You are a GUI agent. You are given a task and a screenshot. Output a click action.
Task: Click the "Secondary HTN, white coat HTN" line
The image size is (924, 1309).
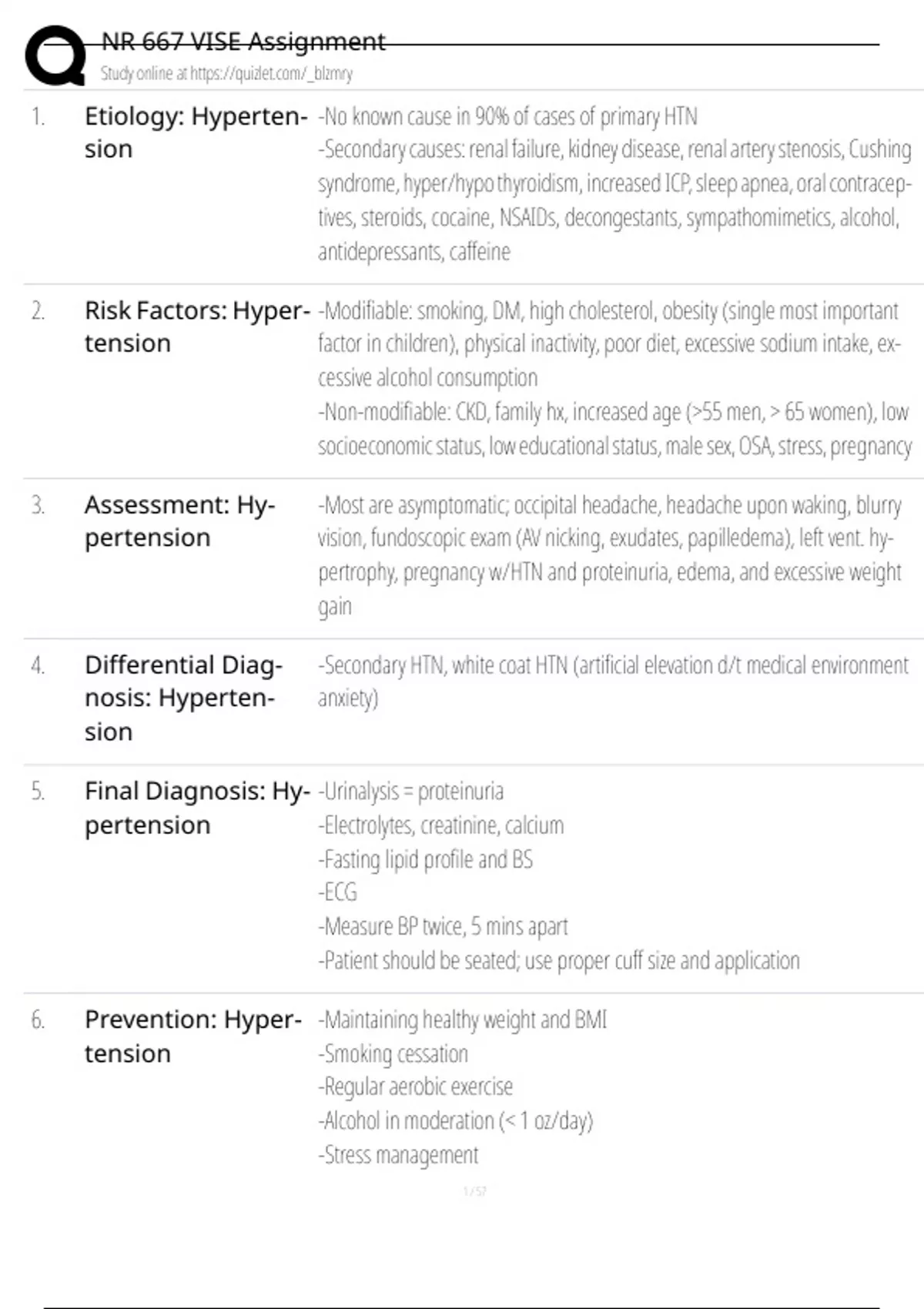click(x=613, y=665)
